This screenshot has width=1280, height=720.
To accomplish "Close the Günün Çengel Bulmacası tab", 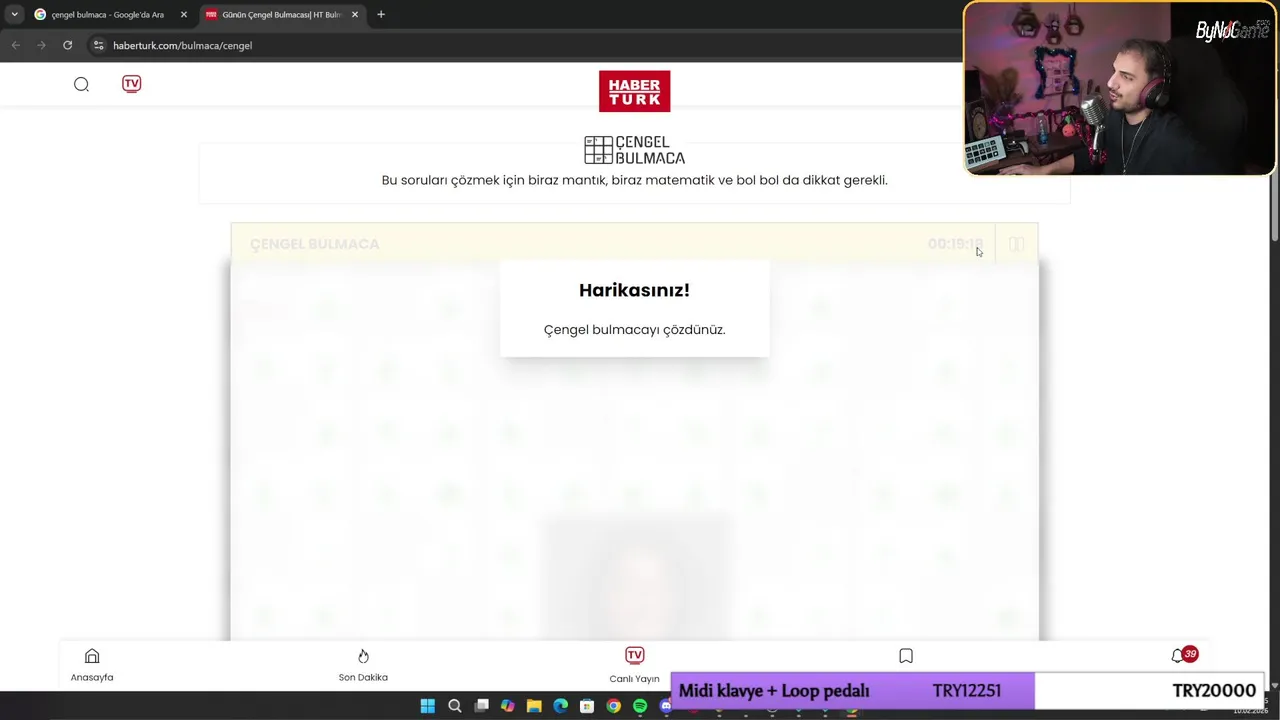I will point(355,14).
